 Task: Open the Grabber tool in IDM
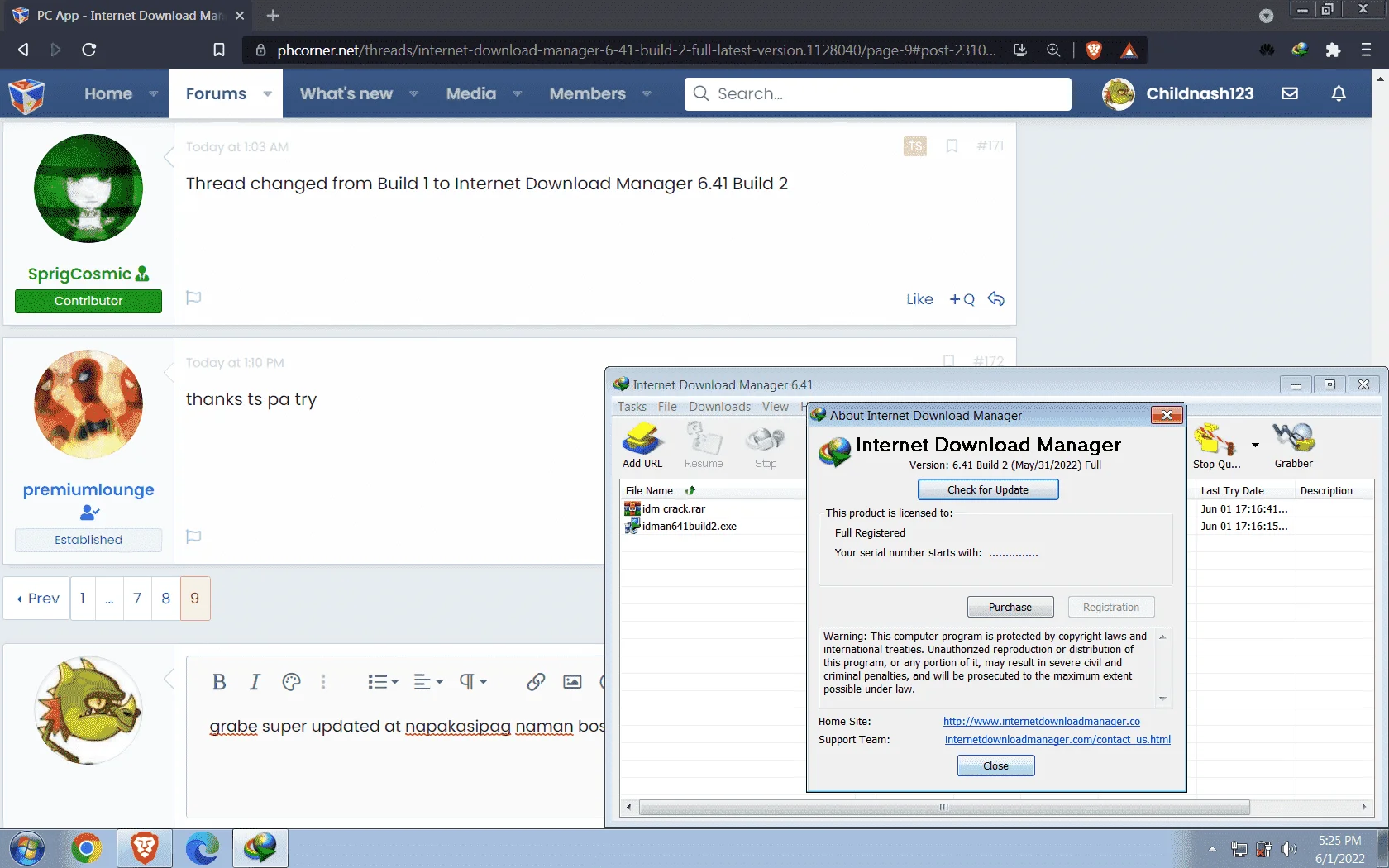[x=1294, y=446]
